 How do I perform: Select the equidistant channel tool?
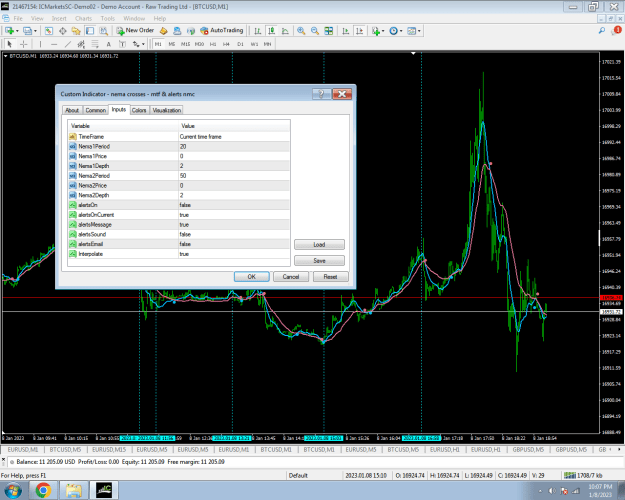click(81, 44)
